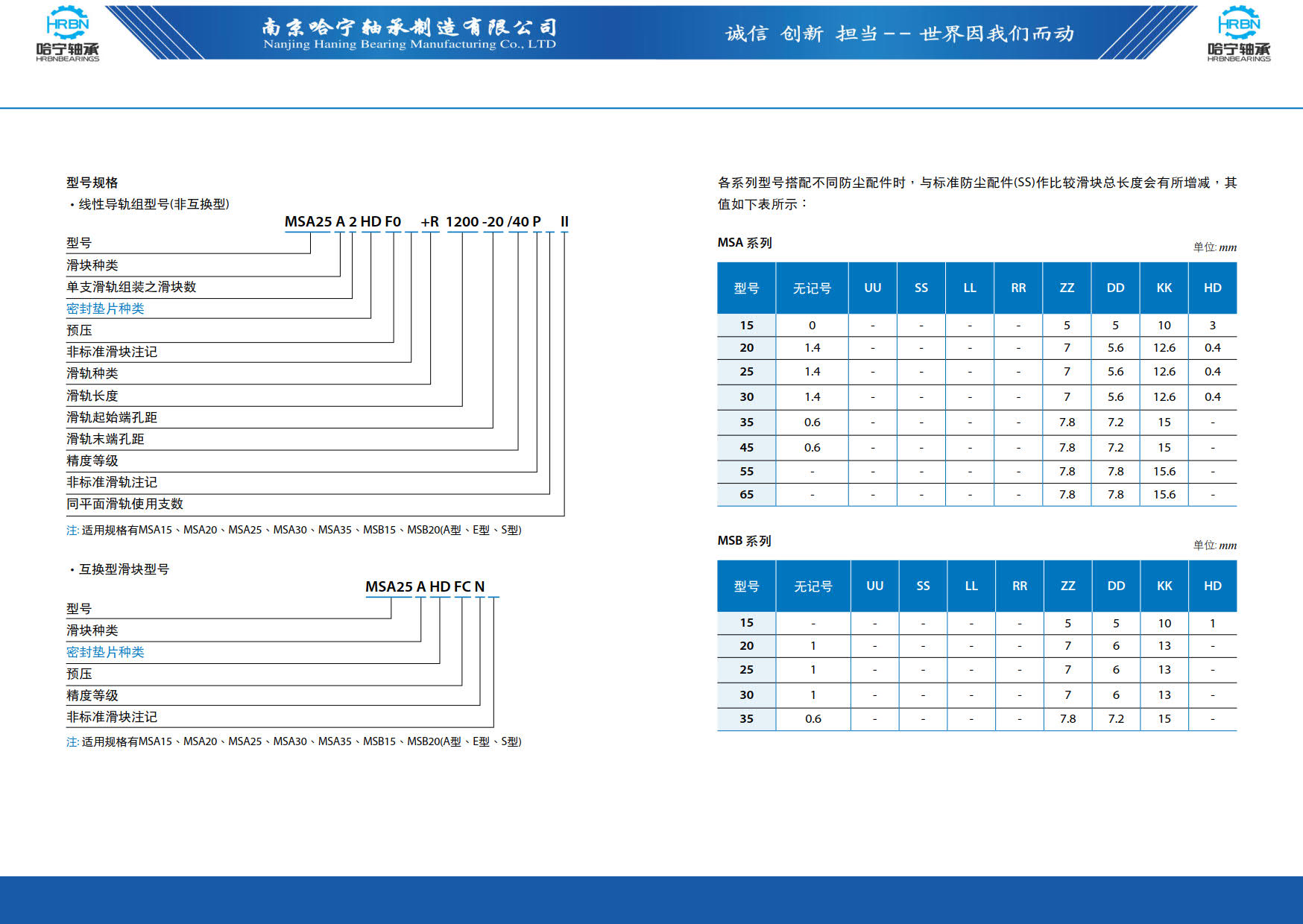Click '非标准滑块注记' in the first diagram
1303x924 pixels.
[112, 352]
